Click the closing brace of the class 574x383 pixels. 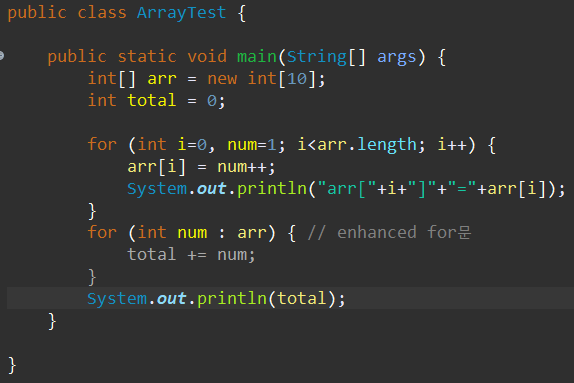[12, 365]
